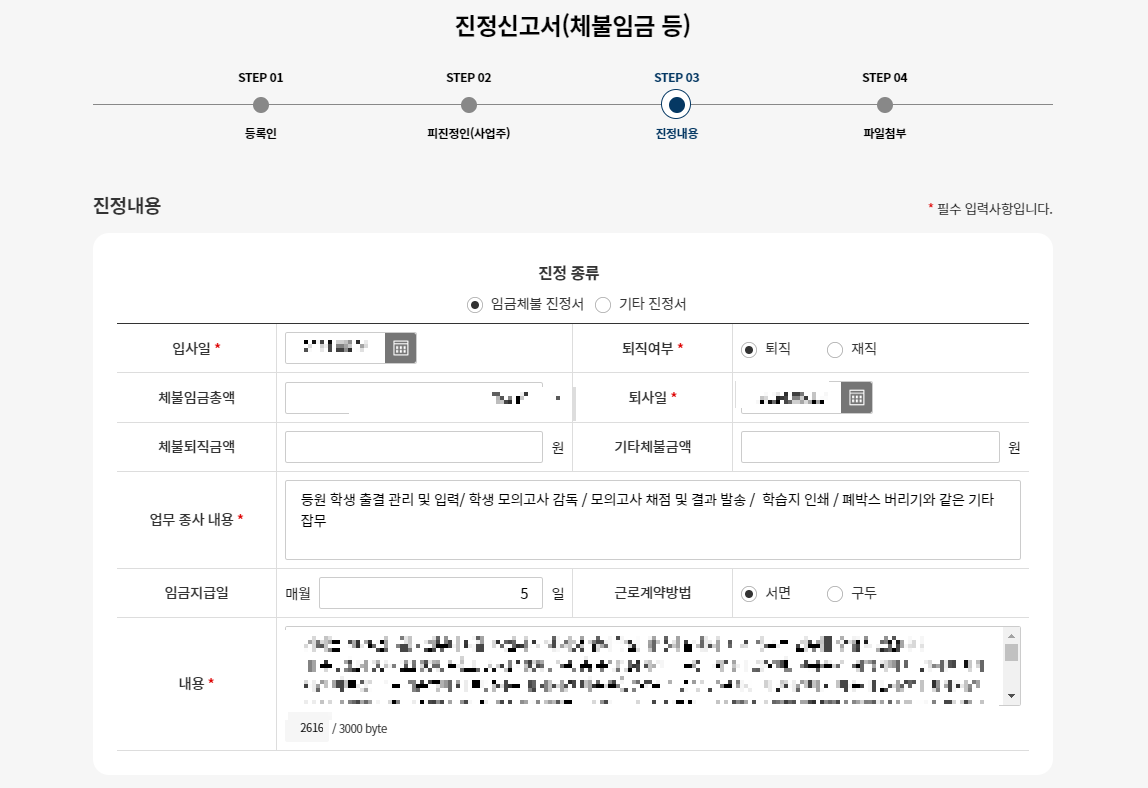1148x788 pixels.
Task: Select the 기타 진정서 option
Action: [x=601, y=304]
